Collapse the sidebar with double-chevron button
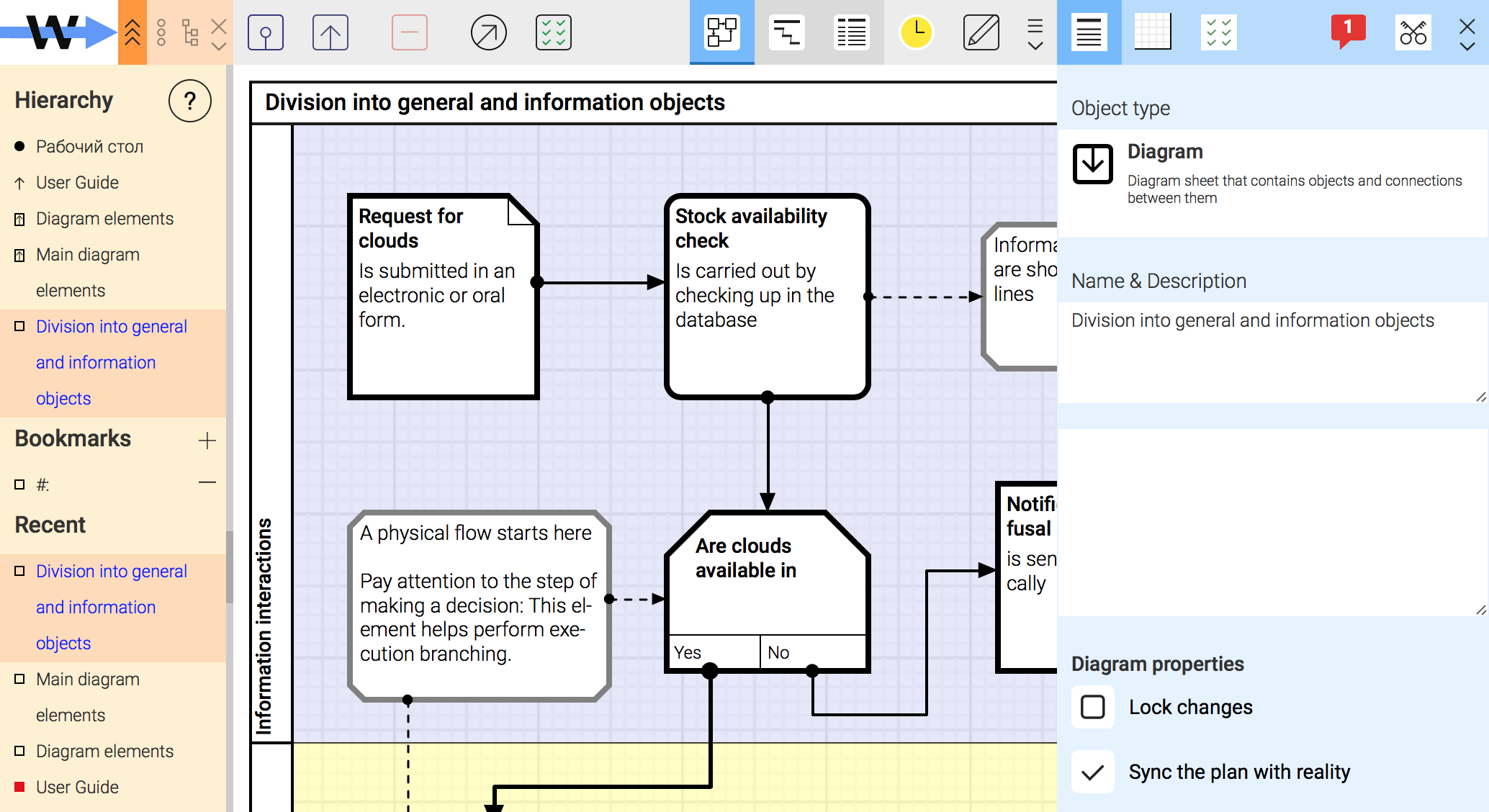 point(132,32)
